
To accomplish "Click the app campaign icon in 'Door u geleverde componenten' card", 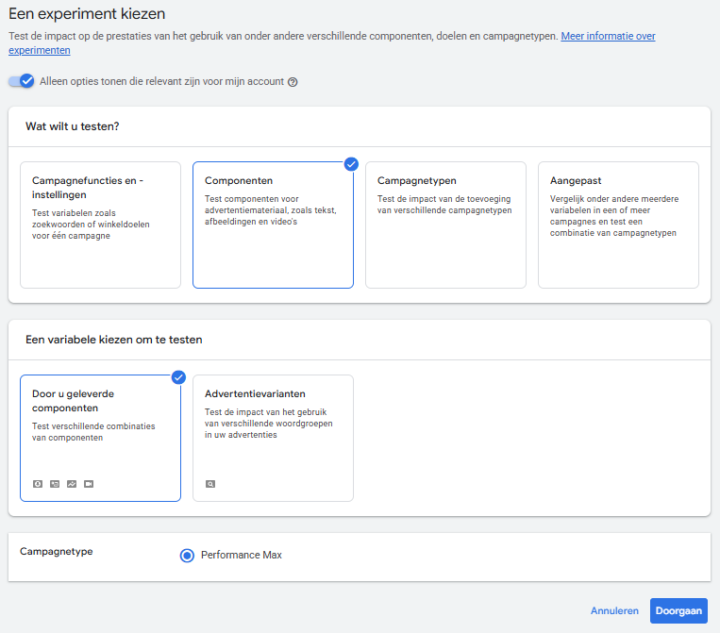I will point(38,484).
